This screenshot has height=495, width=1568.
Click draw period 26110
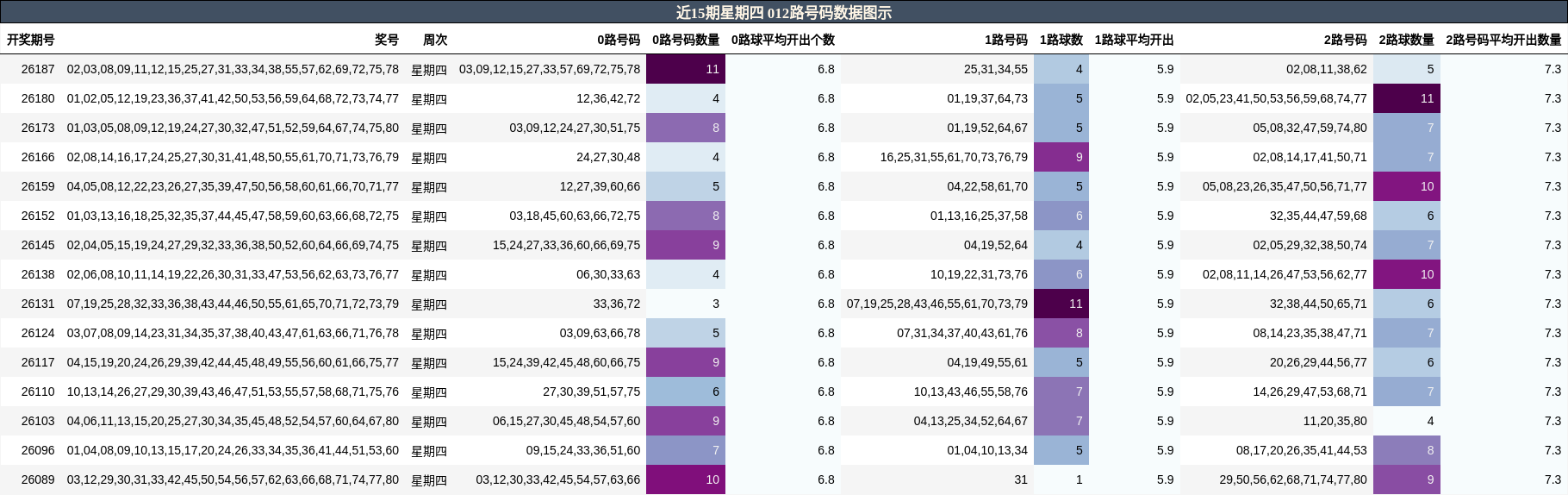coord(38,392)
